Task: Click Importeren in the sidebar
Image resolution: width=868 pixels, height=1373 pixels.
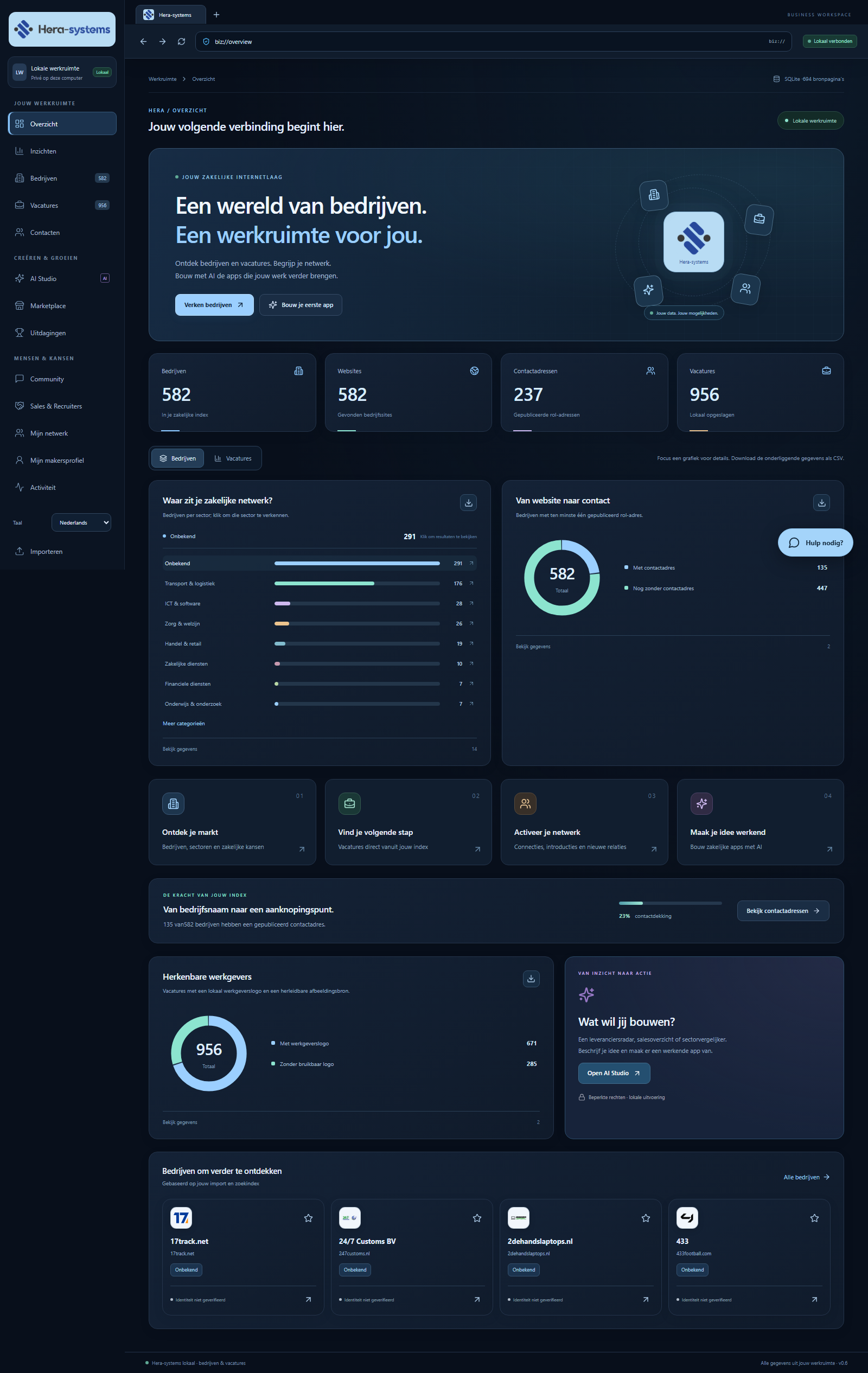Action: click(62, 551)
